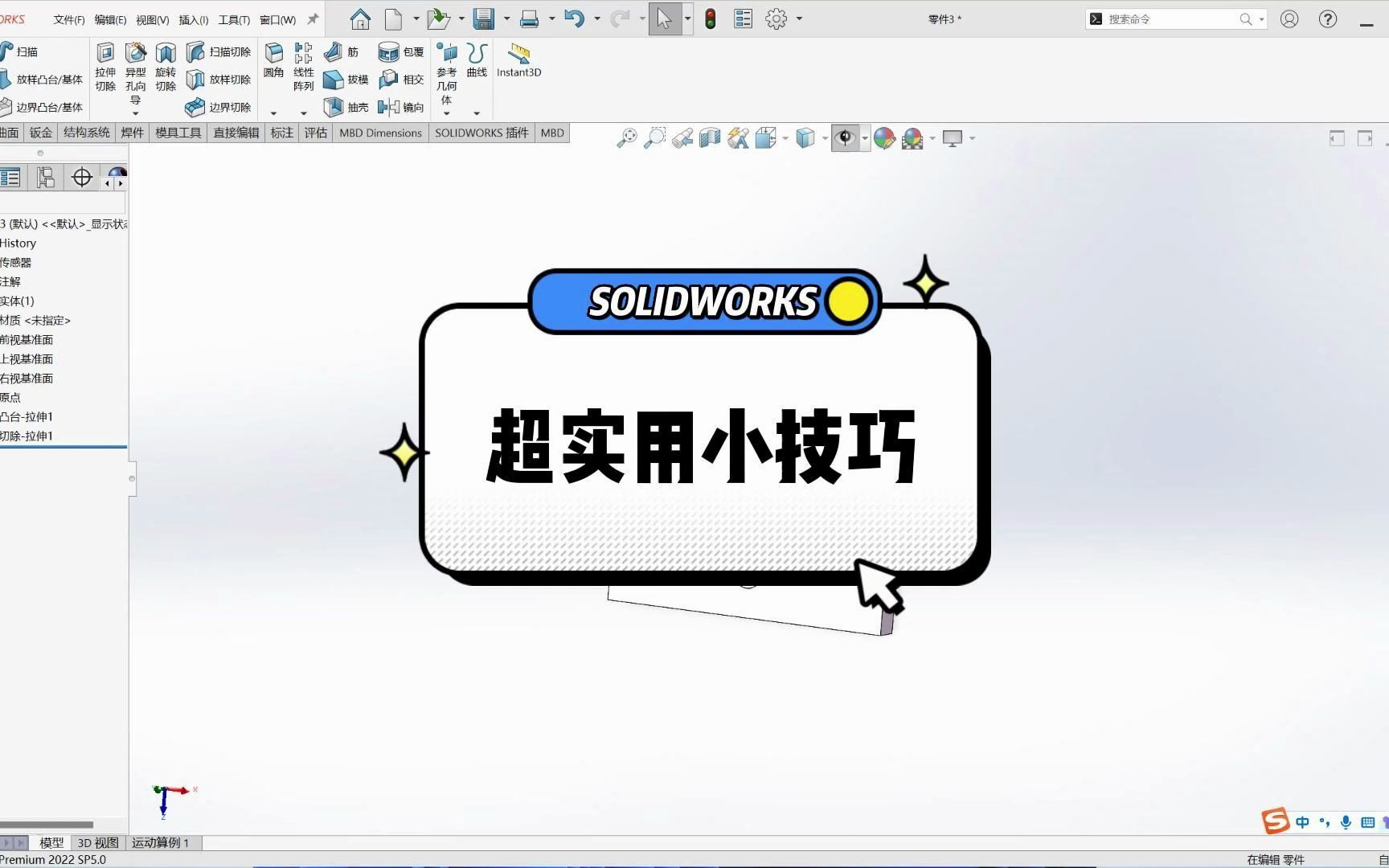Image resolution: width=1389 pixels, height=868 pixels.
Task: Expand the 参考几何体 dropdown
Action: pyautogui.click(x=448, y=114)
